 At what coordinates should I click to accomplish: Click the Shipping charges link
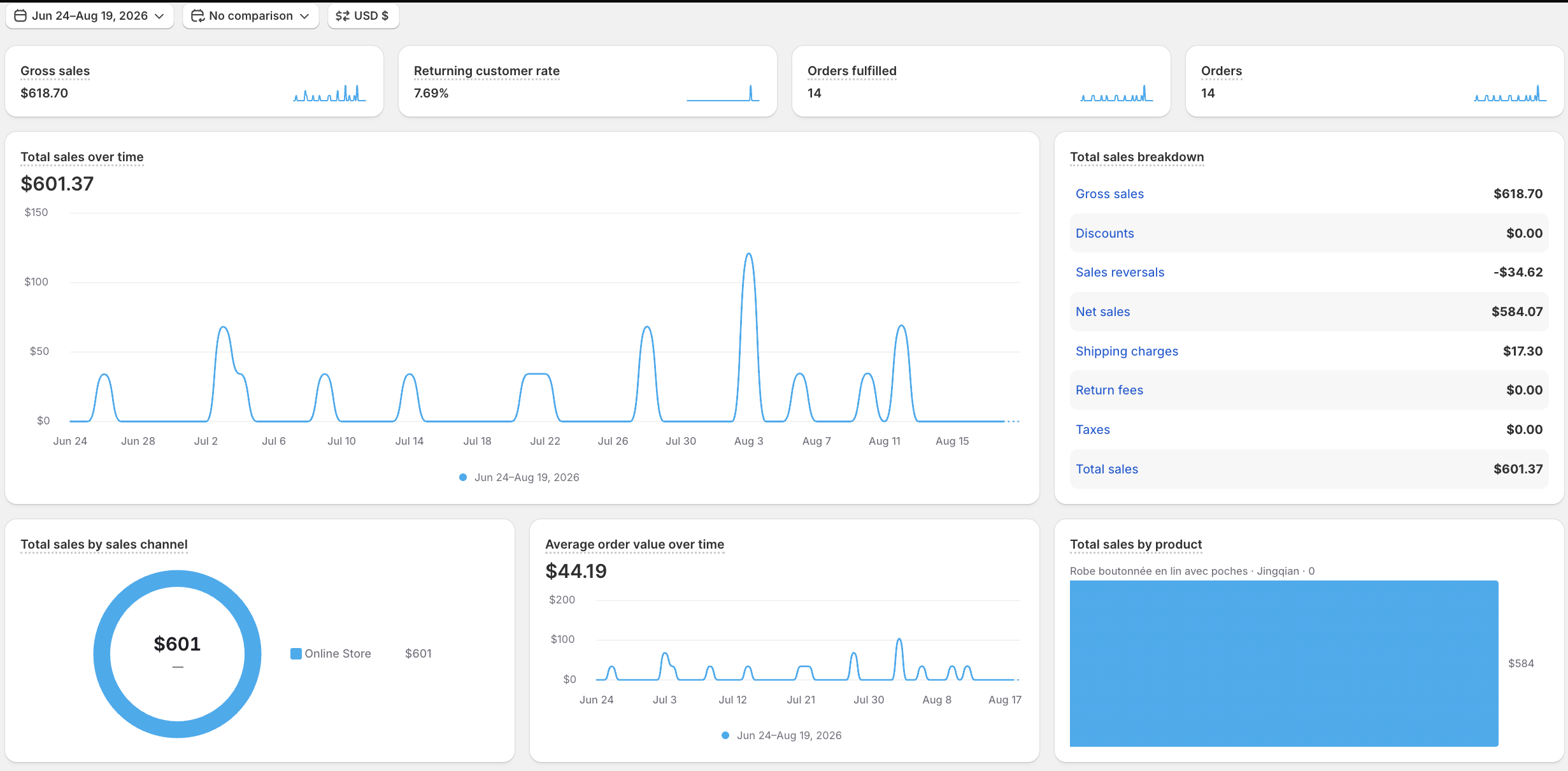1127,351
